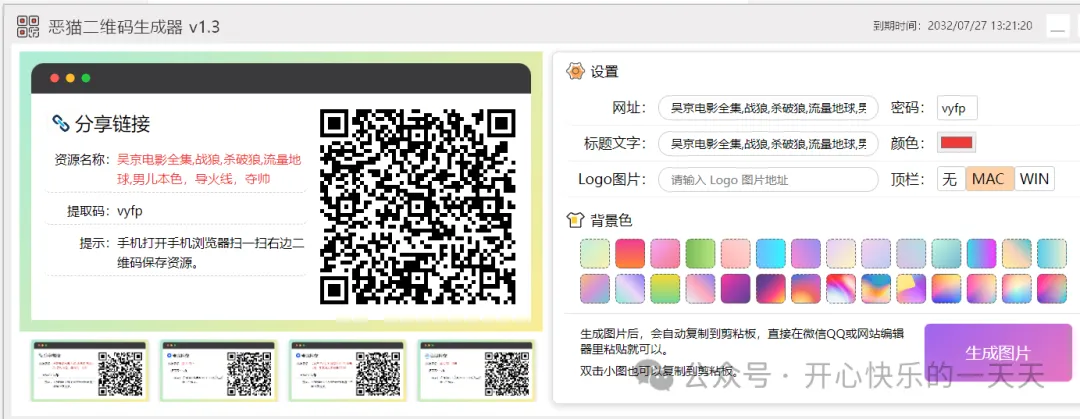The width and height of the screenshot is (1080, 419).
Task: Select the purple swatch with orange glow, bottom row
Action: click(x=806, y=289)
